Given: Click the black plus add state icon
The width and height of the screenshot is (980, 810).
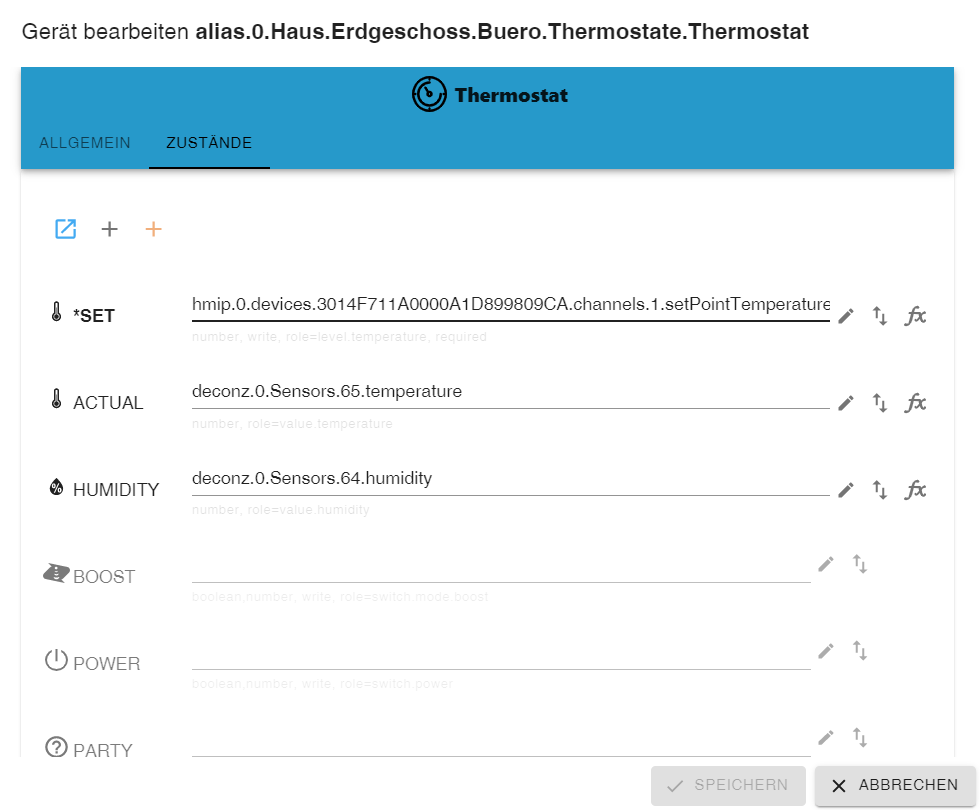Looking at the screenshot, I should tap(109, 229).
